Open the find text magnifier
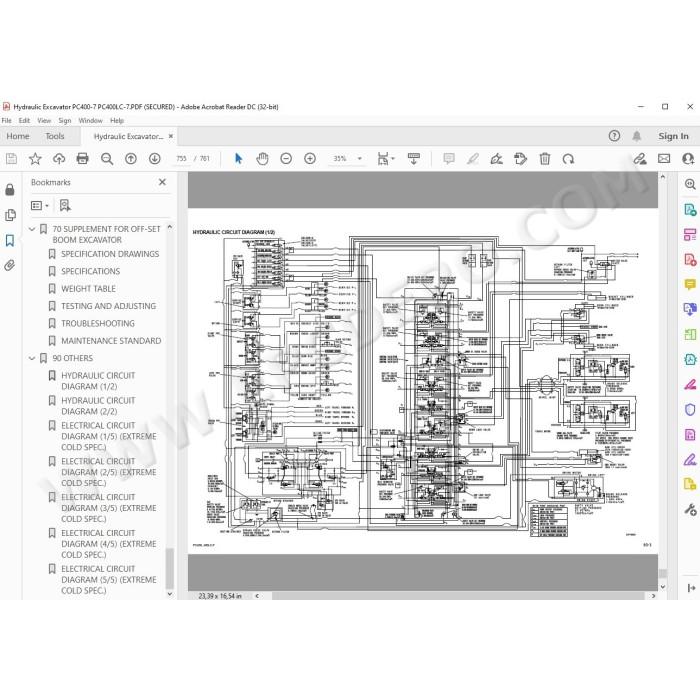The height and width of the screenshot is (700, 700). tap(107, 158)
